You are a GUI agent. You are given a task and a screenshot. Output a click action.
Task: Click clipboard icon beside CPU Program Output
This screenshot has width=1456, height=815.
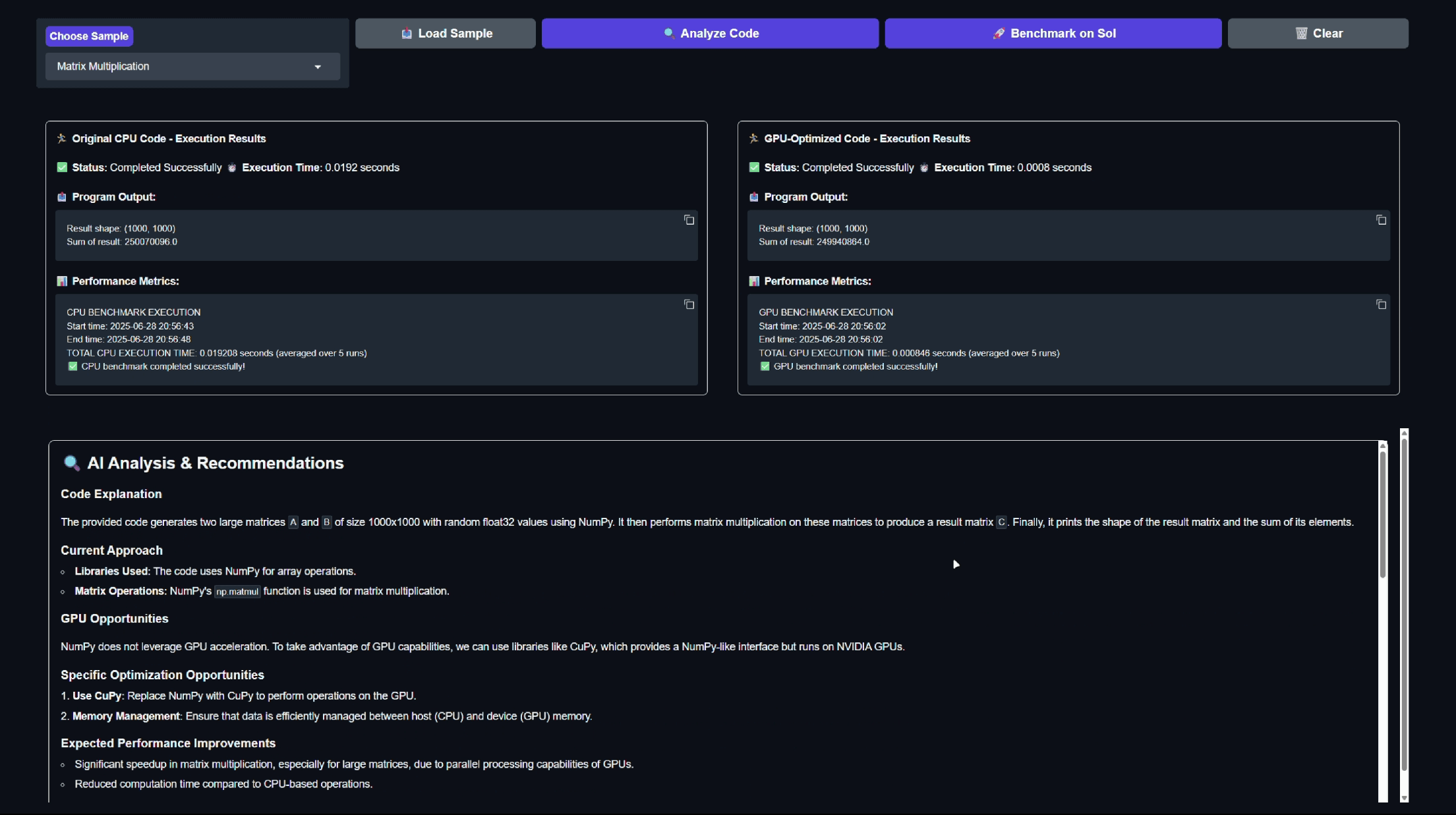coord(62,197)
